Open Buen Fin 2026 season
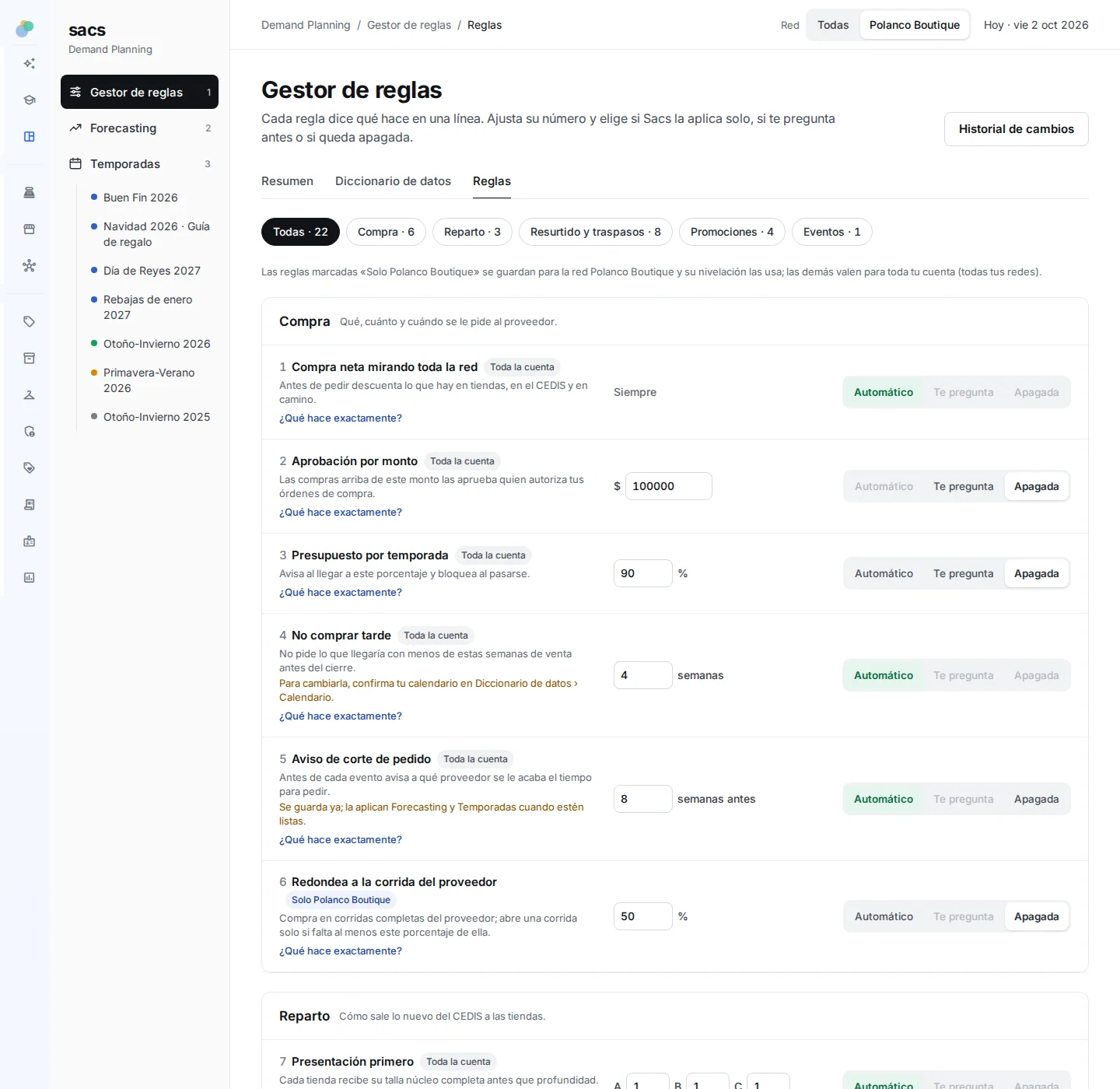1120x1089 pixels. pyautogui.click(x=141, y=198)
